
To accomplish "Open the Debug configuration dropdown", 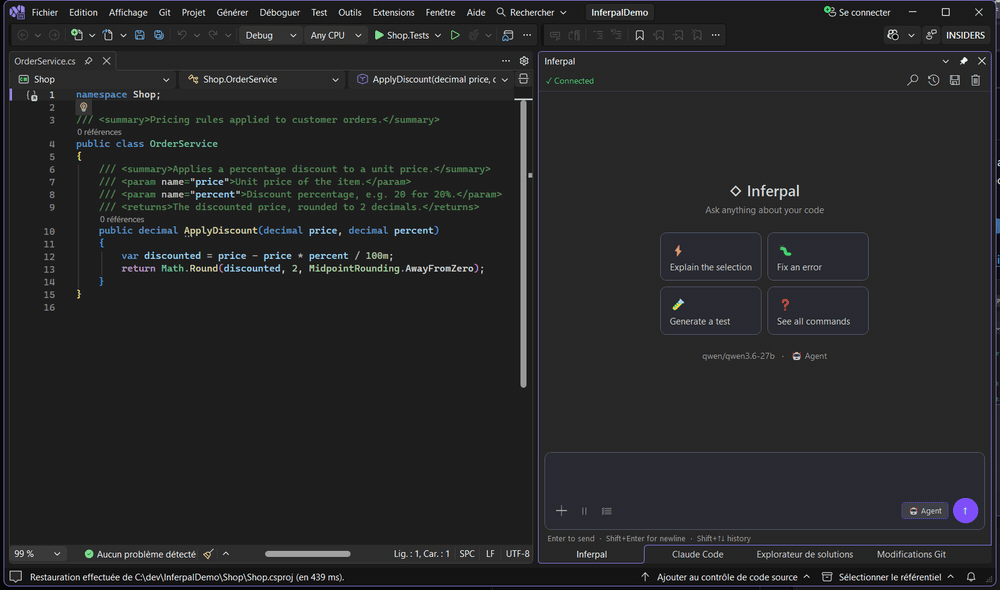I will click(270, 35).
